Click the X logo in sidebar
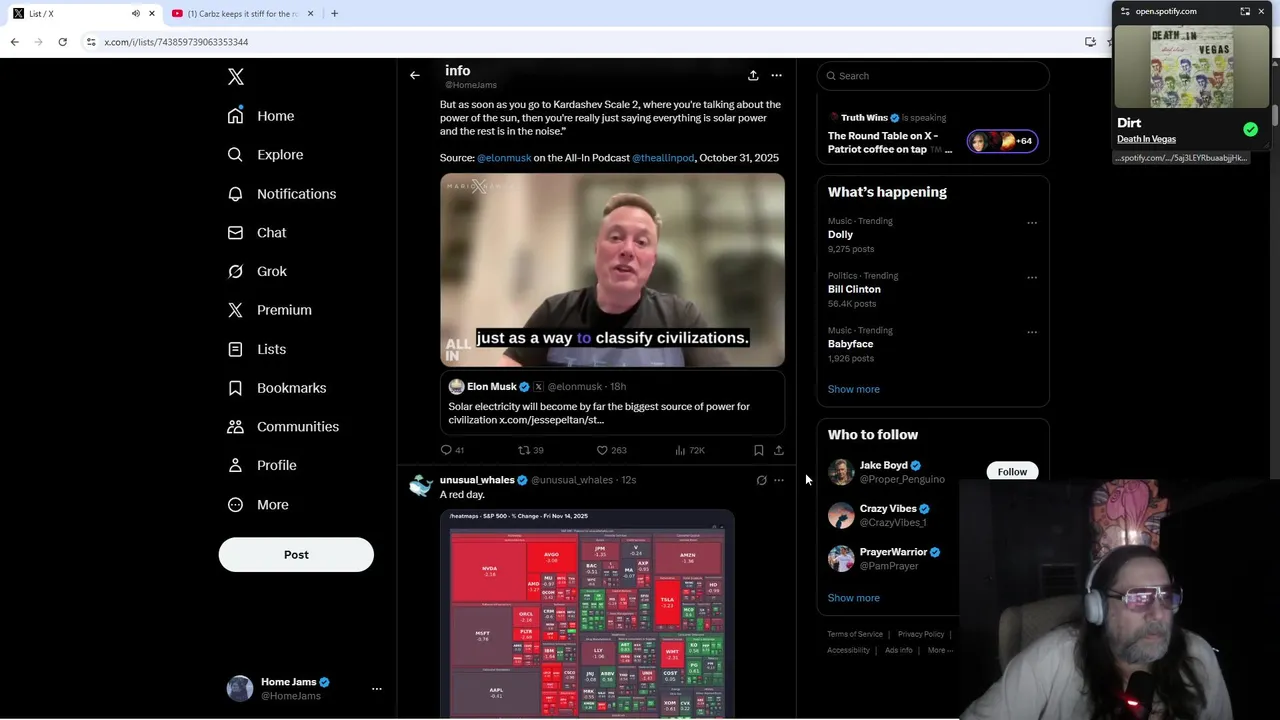Viewport: 1280px width, 720px height. [236, 77]
